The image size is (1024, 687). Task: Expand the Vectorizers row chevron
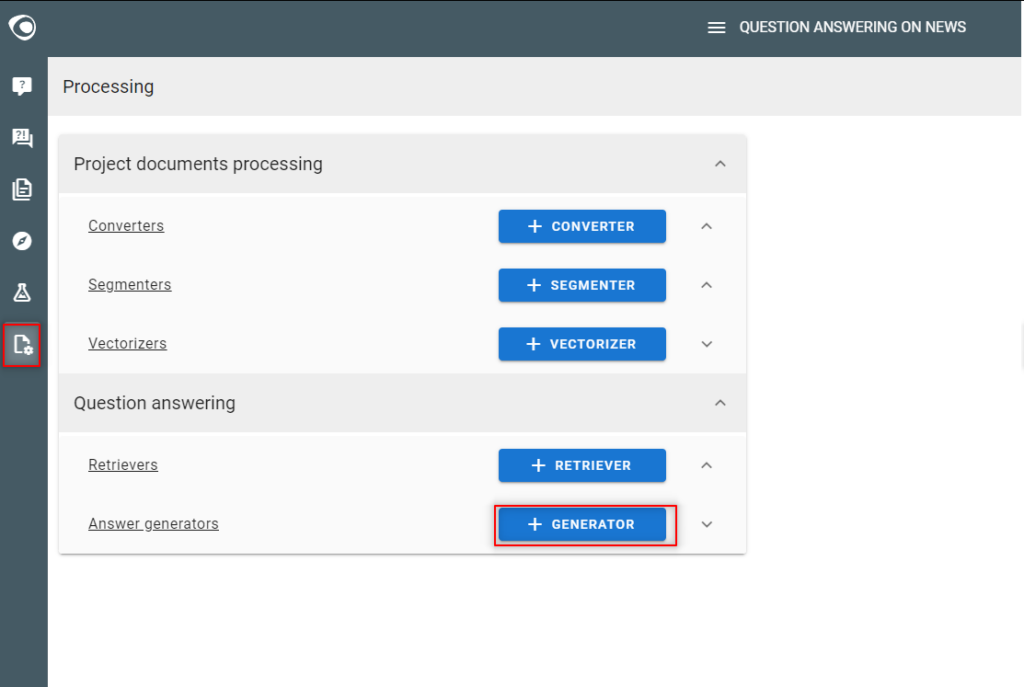[707, 344]
